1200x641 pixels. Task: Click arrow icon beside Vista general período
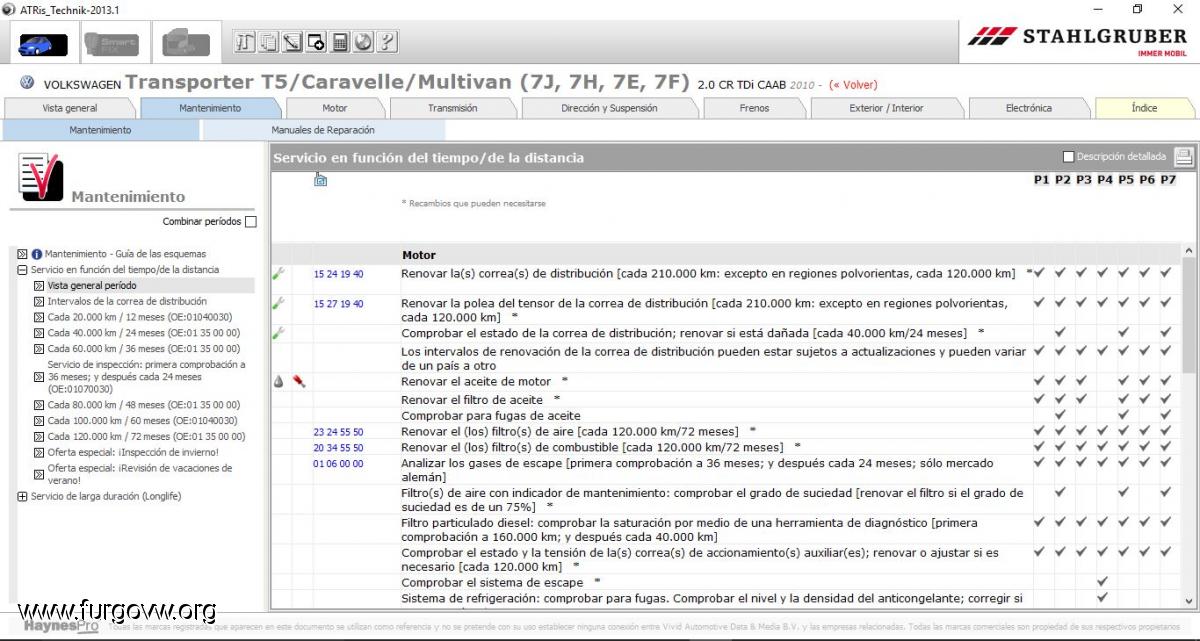coord(39,286)
